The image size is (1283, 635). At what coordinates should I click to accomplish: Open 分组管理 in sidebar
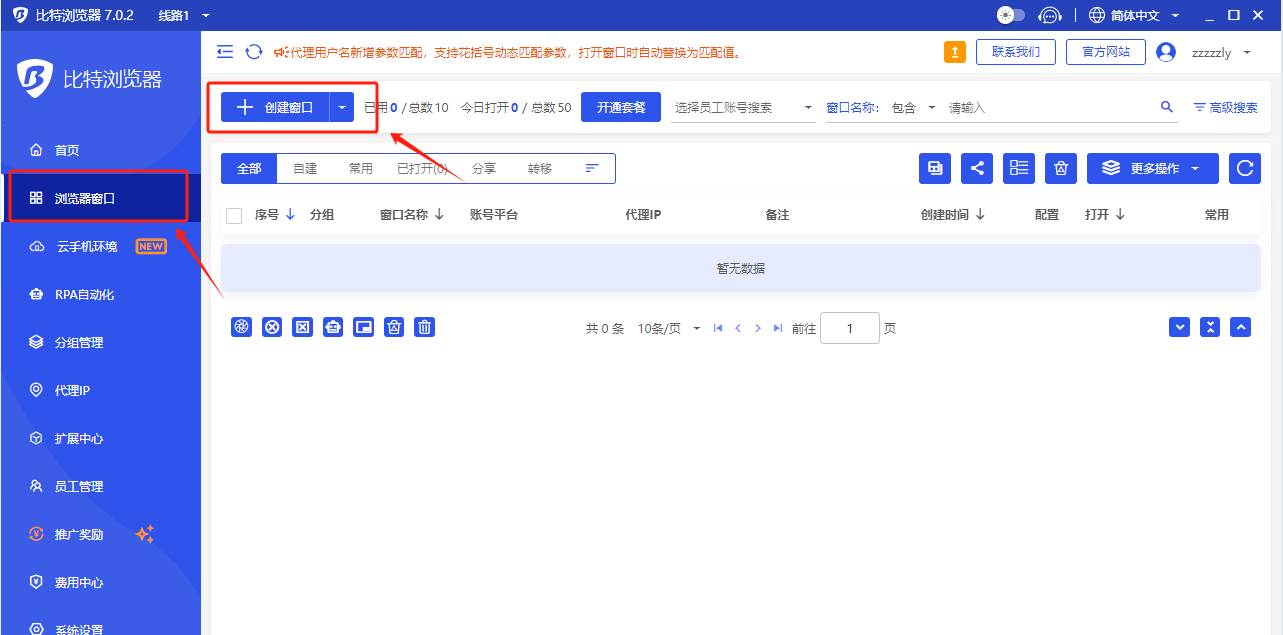(x=100, y=342)
